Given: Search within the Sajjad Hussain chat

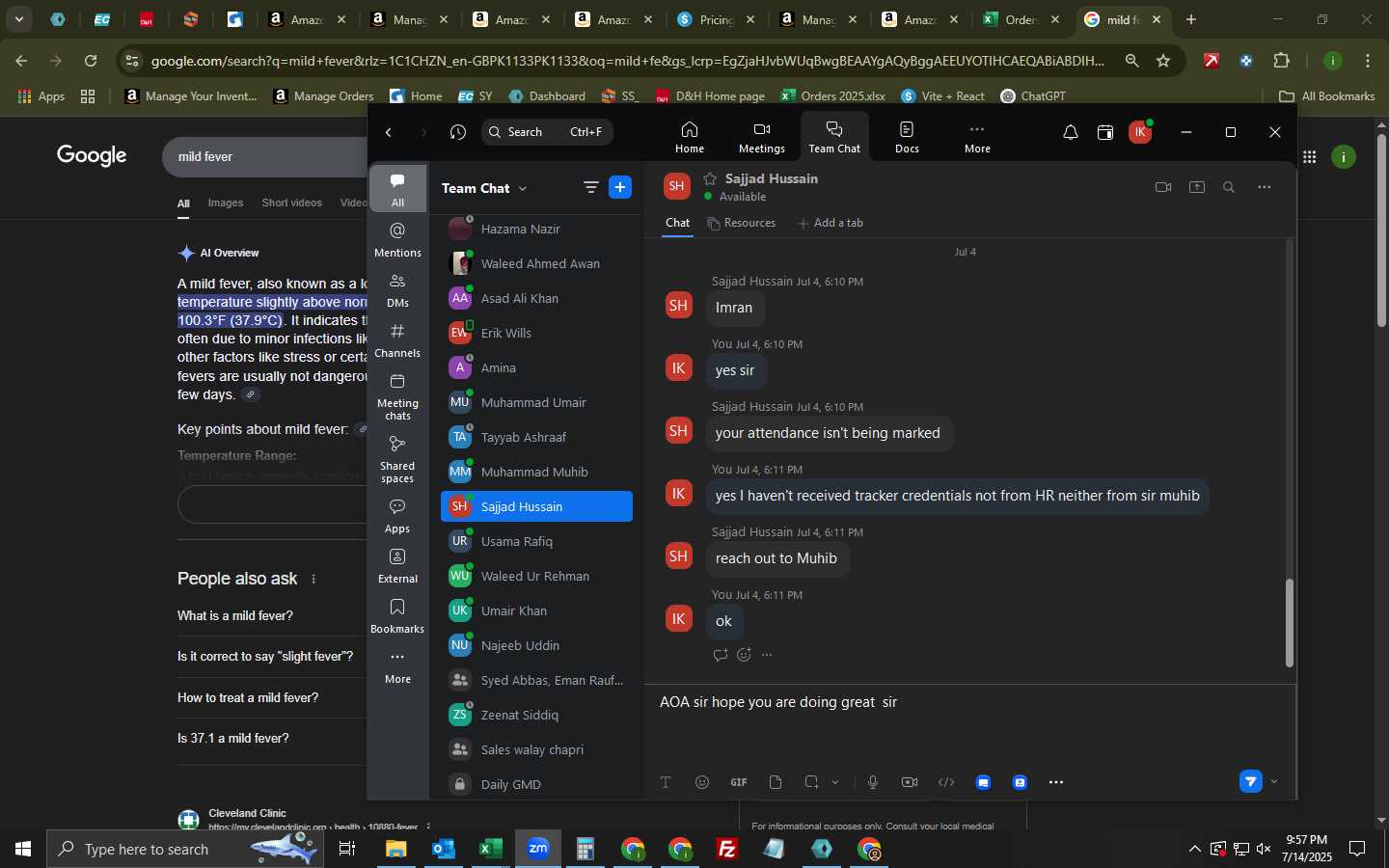Looking at the screenshot, I should pos(1229,187).
